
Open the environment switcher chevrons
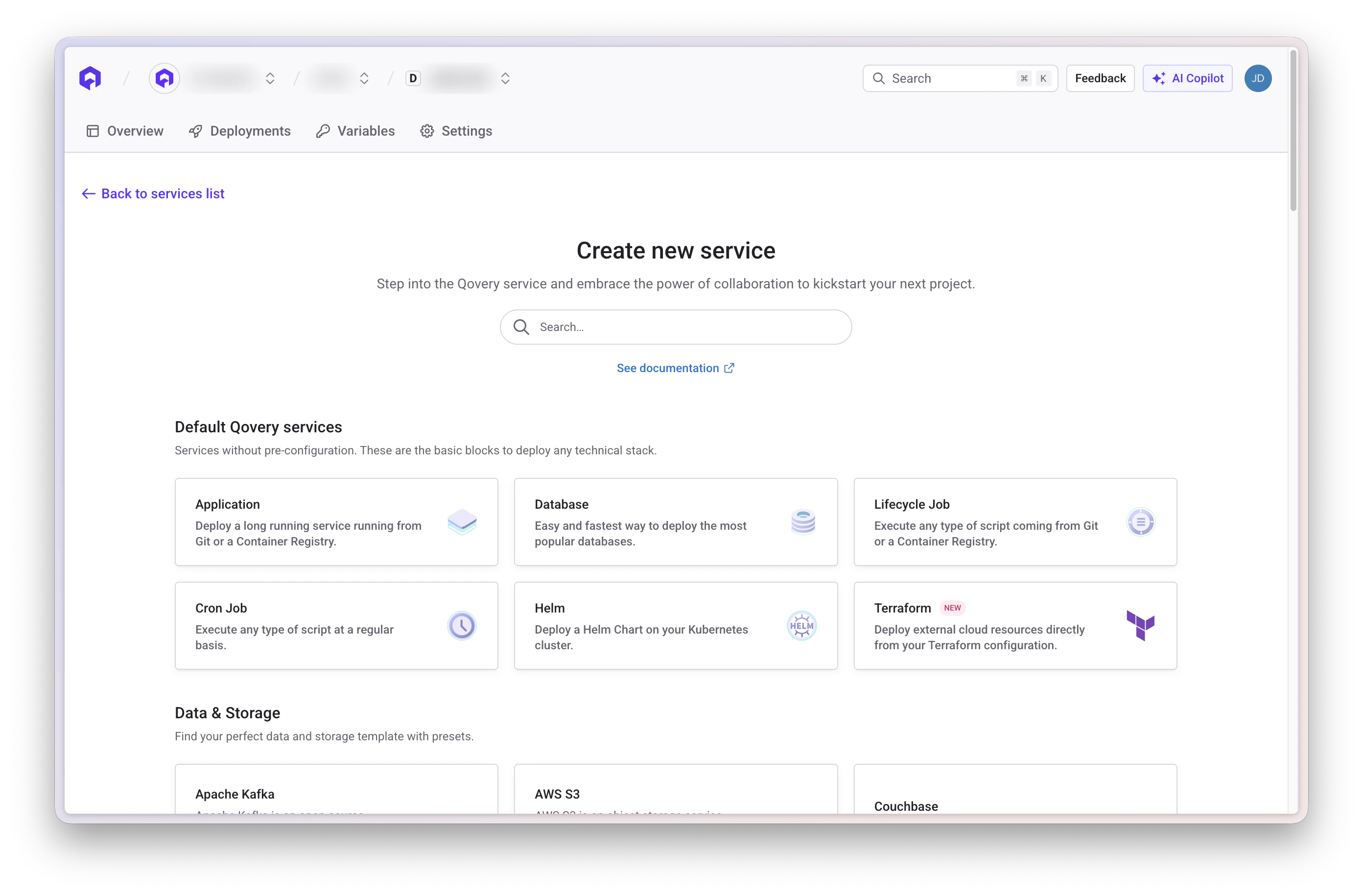[x=505, y=78]
